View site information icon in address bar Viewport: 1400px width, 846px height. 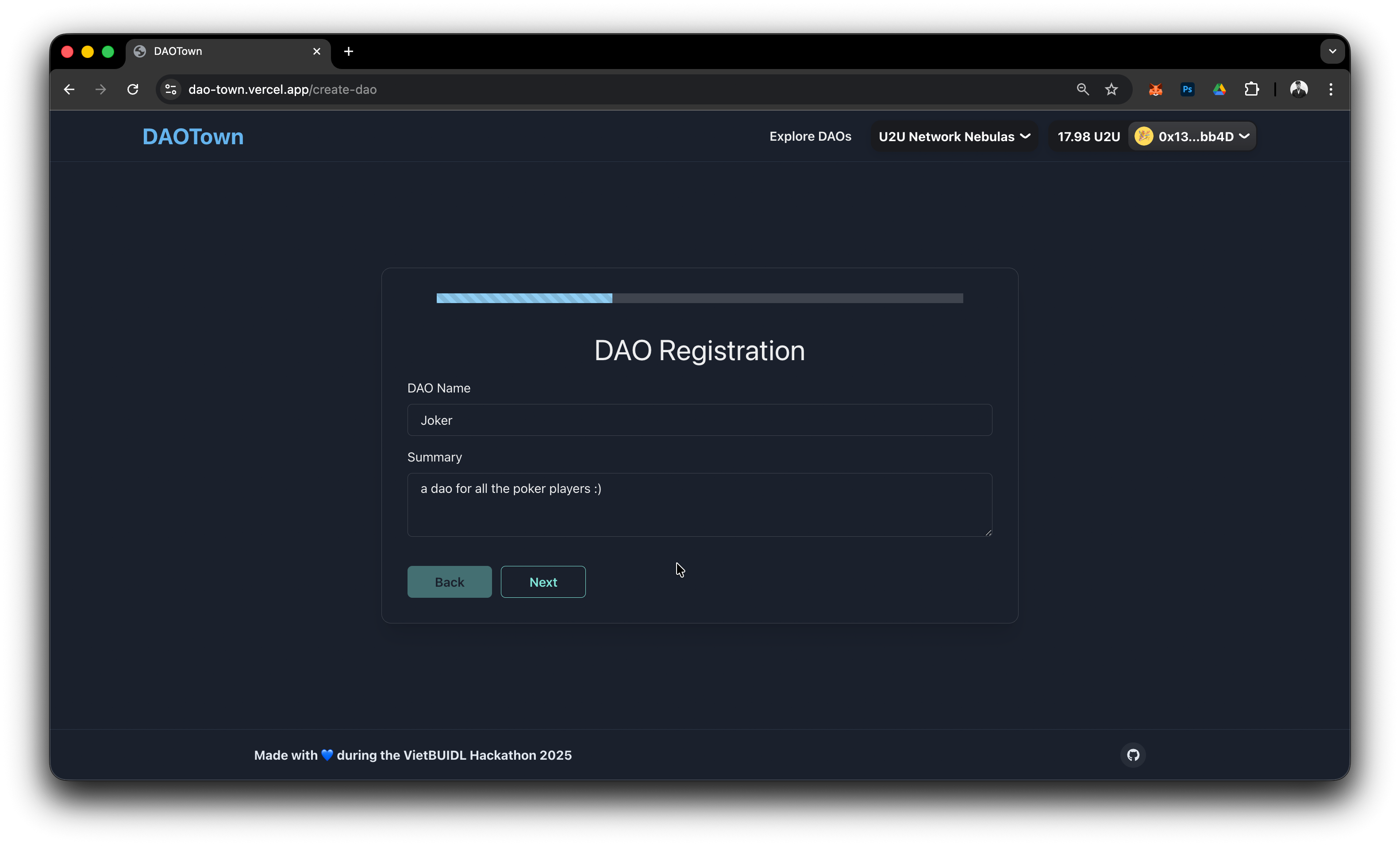pyautogui.click(x=170, y=89)
